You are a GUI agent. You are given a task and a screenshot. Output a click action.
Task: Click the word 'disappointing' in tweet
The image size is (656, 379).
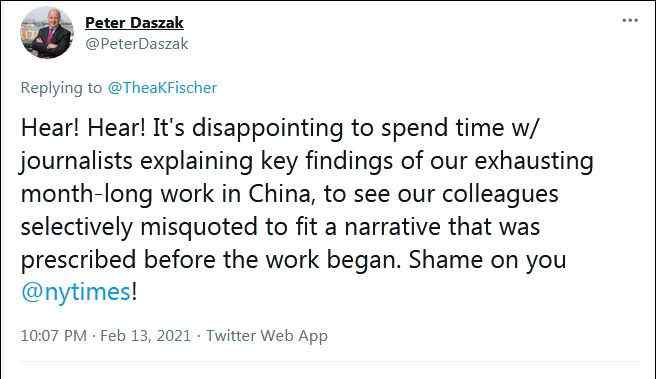tap(268, 128)
